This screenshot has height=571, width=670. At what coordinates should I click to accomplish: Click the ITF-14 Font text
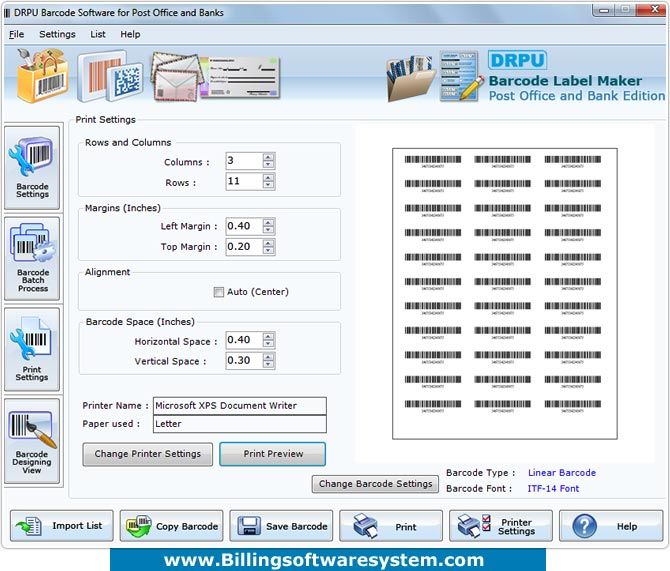(553, 489)
